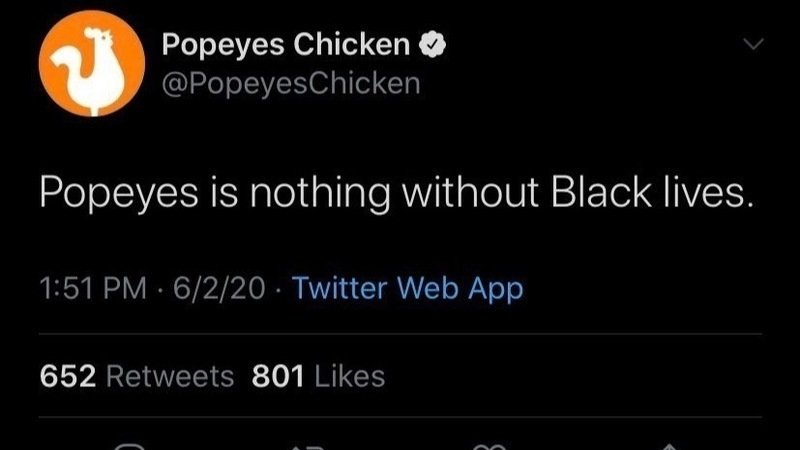Click the verified checkmark badge
This screenshot has height=450, width=800.
(433, 44)
